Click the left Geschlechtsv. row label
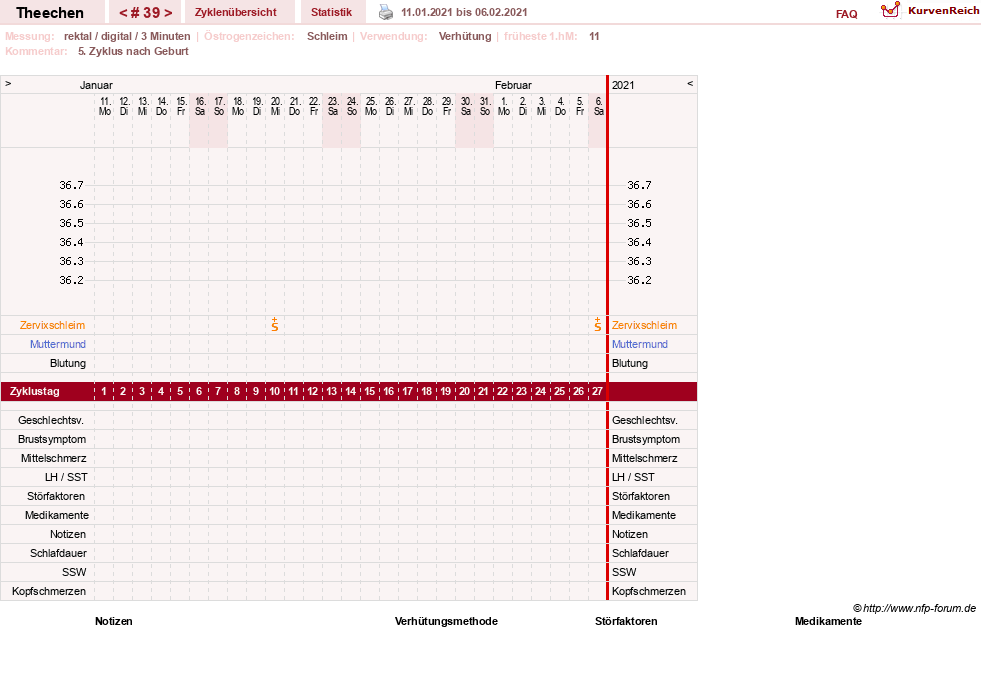This screenshot has height=680, width=981. click(x=51, y=420)
